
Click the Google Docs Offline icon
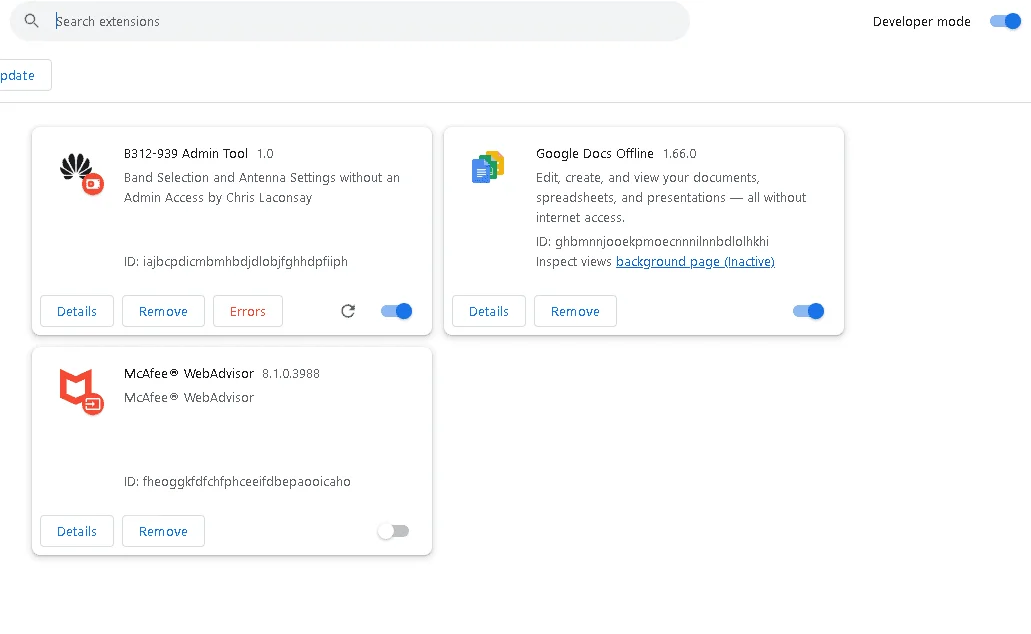(488, 167)
